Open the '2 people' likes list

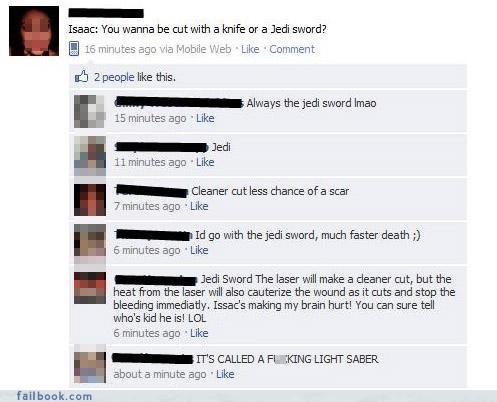click(x=114, y=77)
